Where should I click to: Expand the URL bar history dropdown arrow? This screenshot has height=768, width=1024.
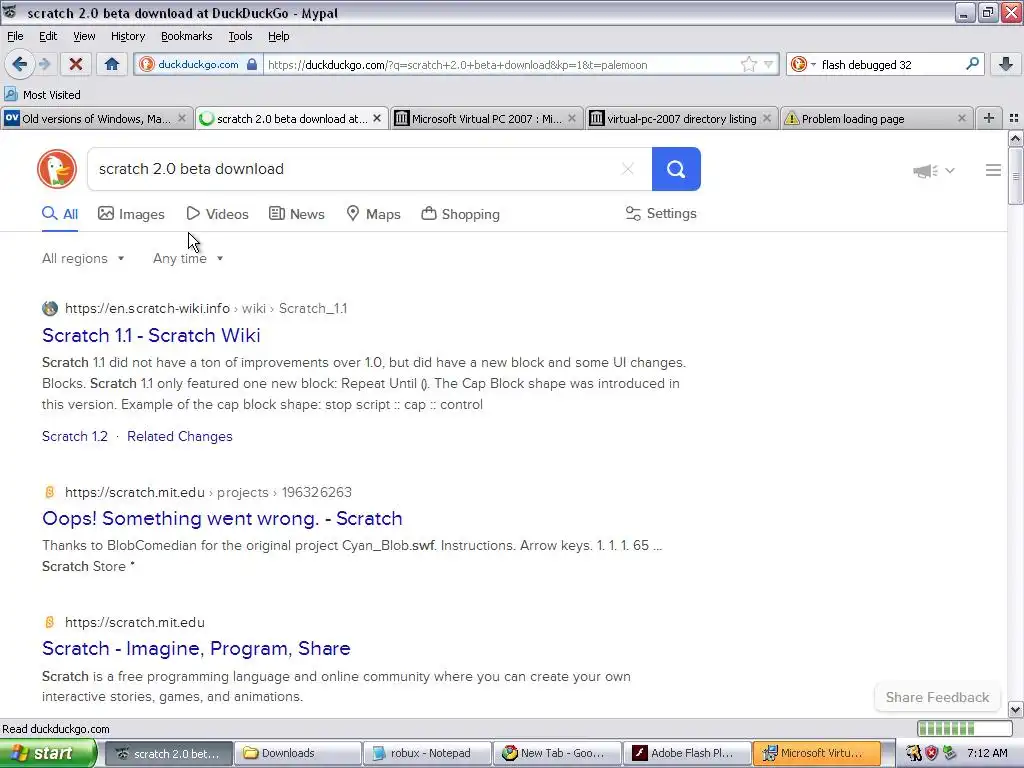[x=769, y=64]
